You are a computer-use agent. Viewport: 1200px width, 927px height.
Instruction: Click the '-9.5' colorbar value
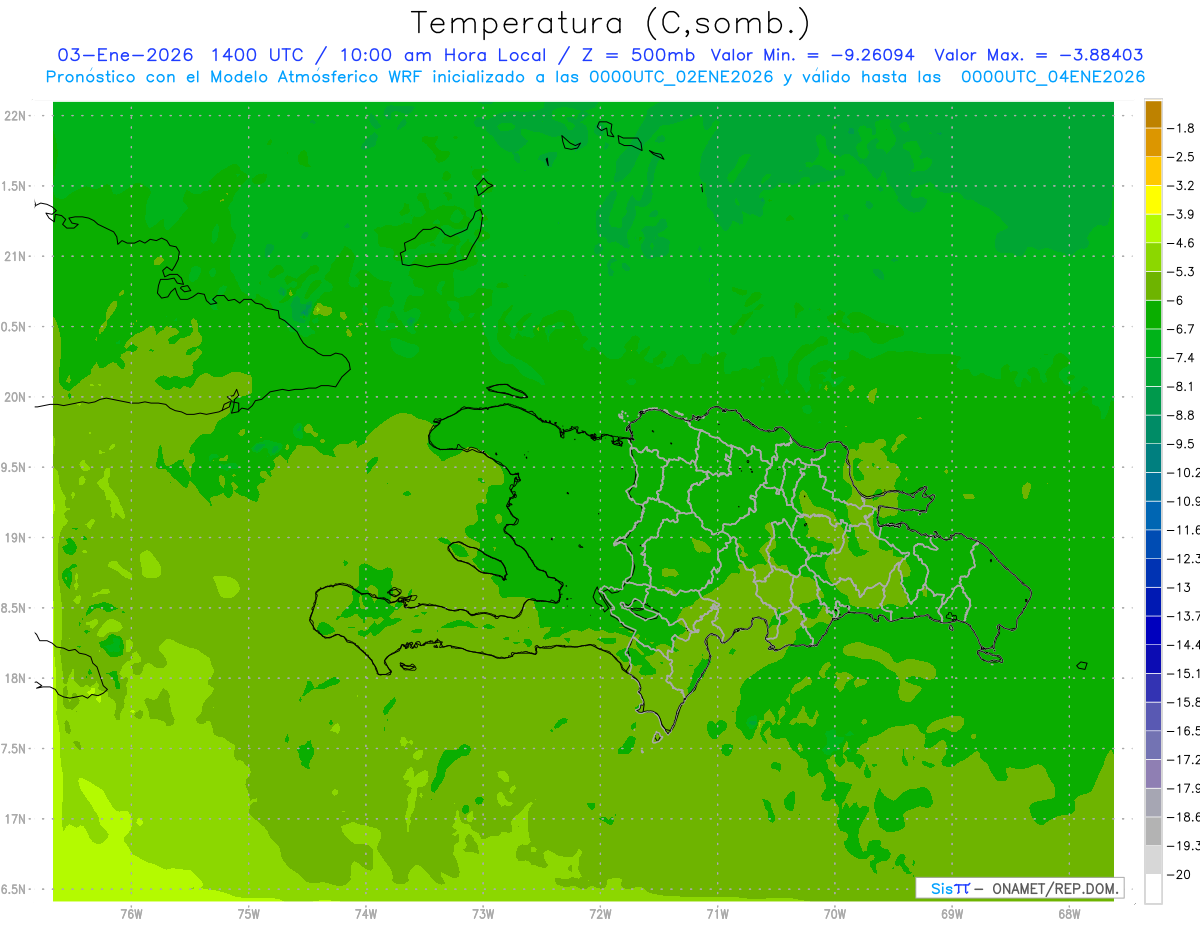(x=1181, y=443)
